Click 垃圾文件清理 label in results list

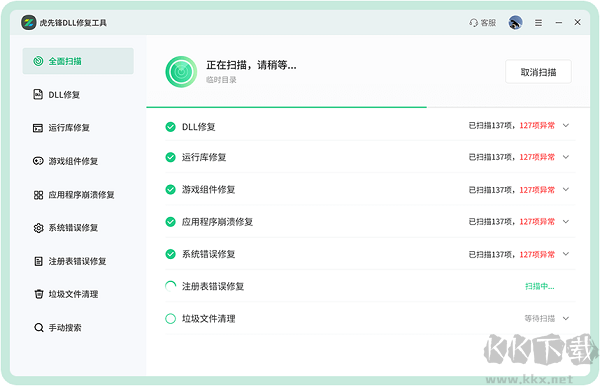[209, 318]
